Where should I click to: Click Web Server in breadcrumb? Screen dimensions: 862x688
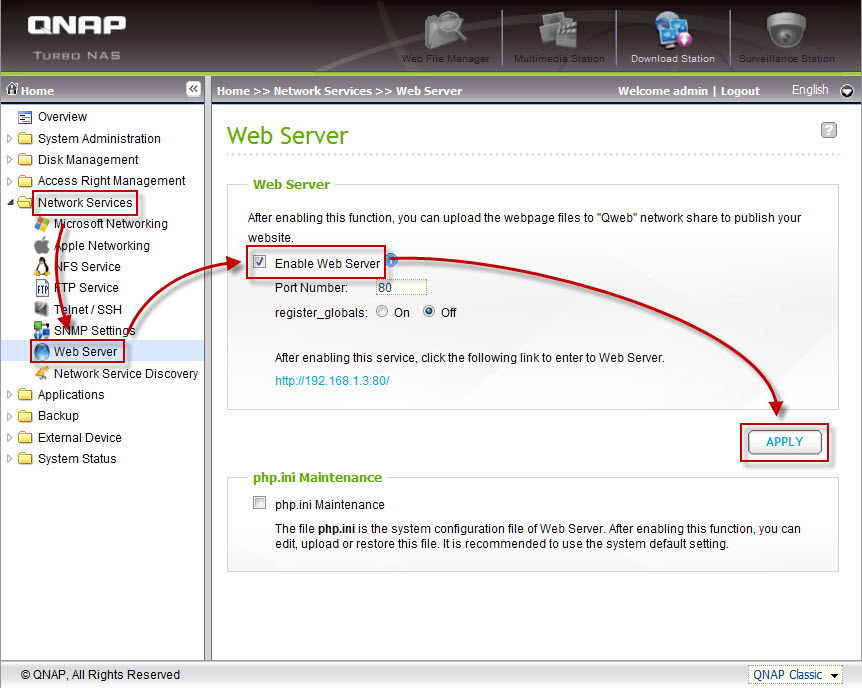(429, 91)
